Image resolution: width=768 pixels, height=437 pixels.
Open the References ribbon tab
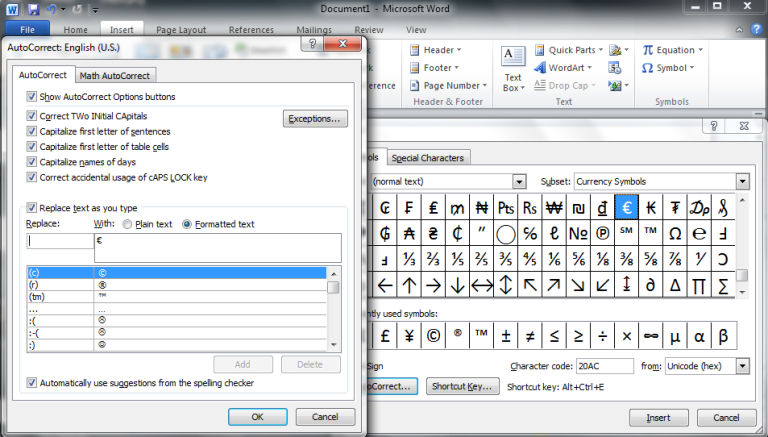click(x=251, y=30)
